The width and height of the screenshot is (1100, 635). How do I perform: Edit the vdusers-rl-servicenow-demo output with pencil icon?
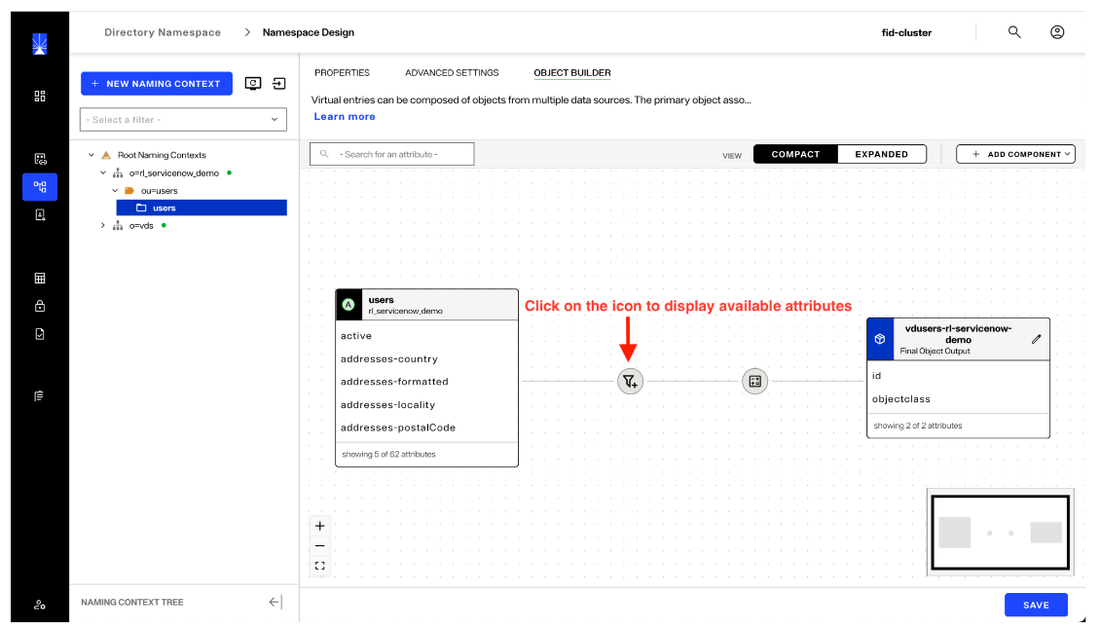[1036, 339]
